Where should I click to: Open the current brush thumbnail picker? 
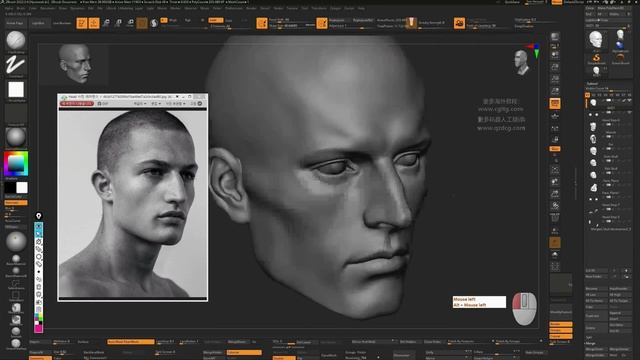pyautogui.click(x=16, y=40)
